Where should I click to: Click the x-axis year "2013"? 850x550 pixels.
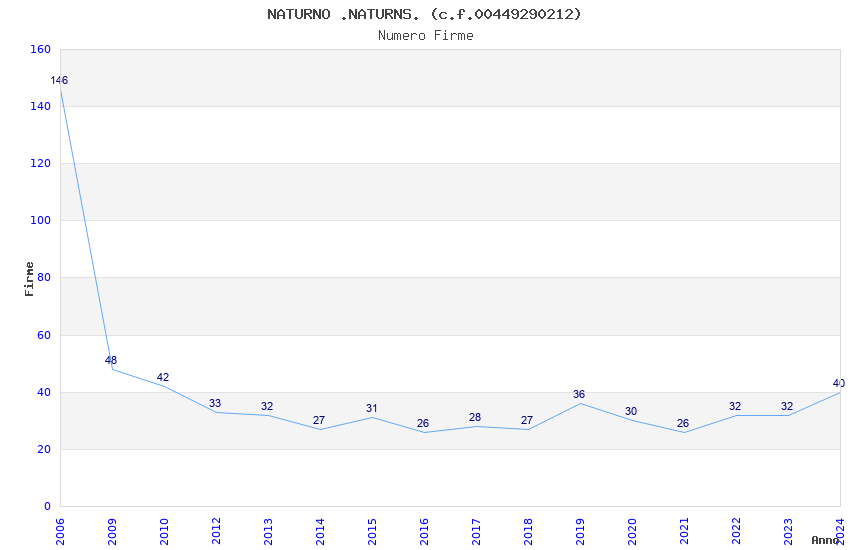(x=268, y=531)
